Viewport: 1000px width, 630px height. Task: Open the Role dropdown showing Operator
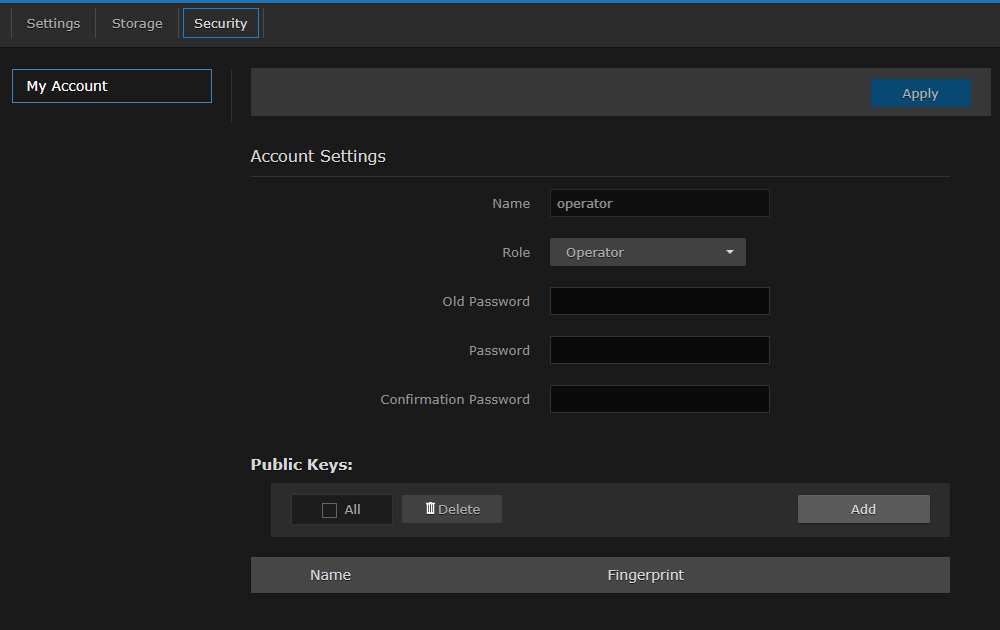pos(647,252)
